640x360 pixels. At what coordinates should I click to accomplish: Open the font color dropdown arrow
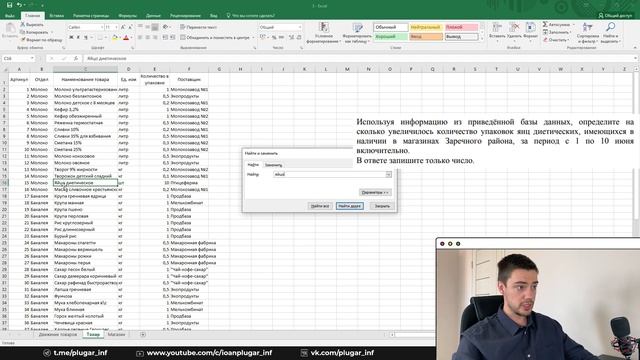click(x=131, y=38)
